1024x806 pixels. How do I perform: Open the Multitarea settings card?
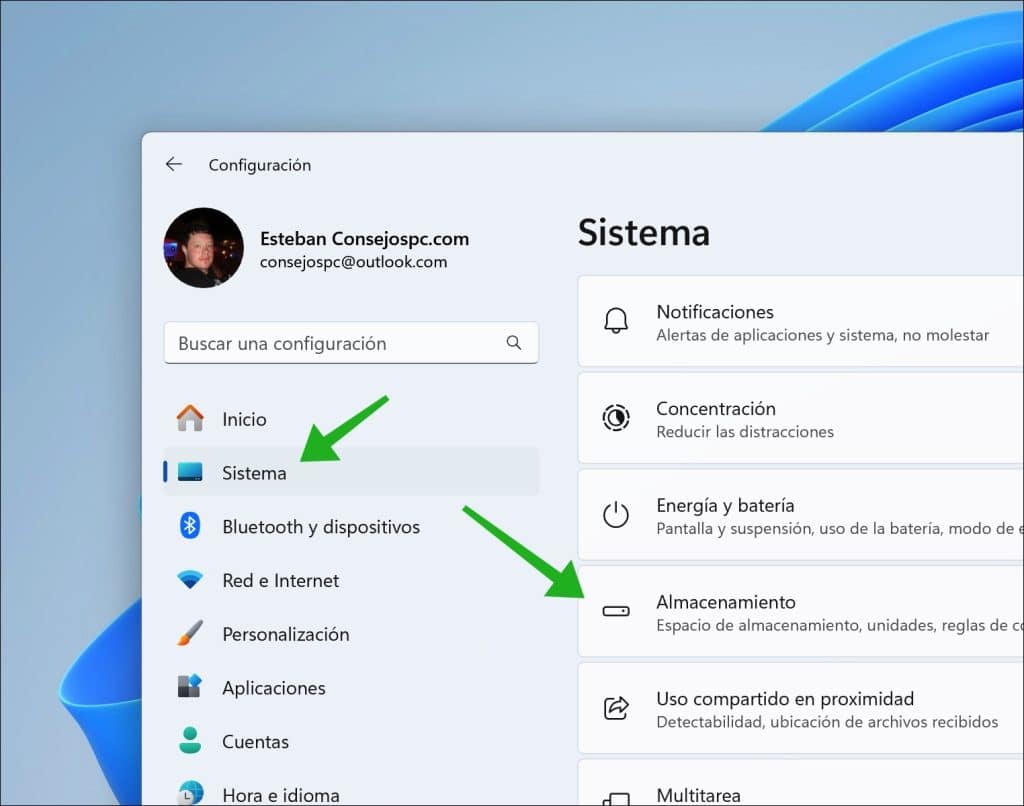[x=801, y=782]
